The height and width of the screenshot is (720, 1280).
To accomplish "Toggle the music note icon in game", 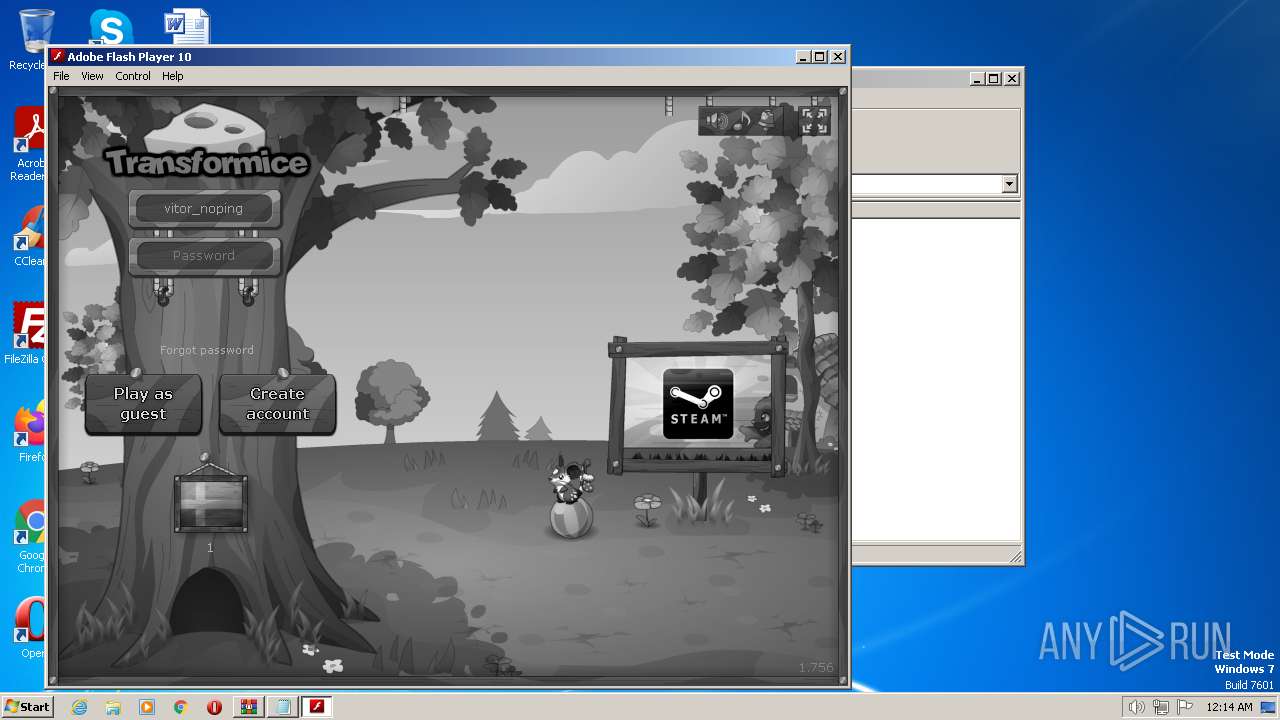I will 741,121.
